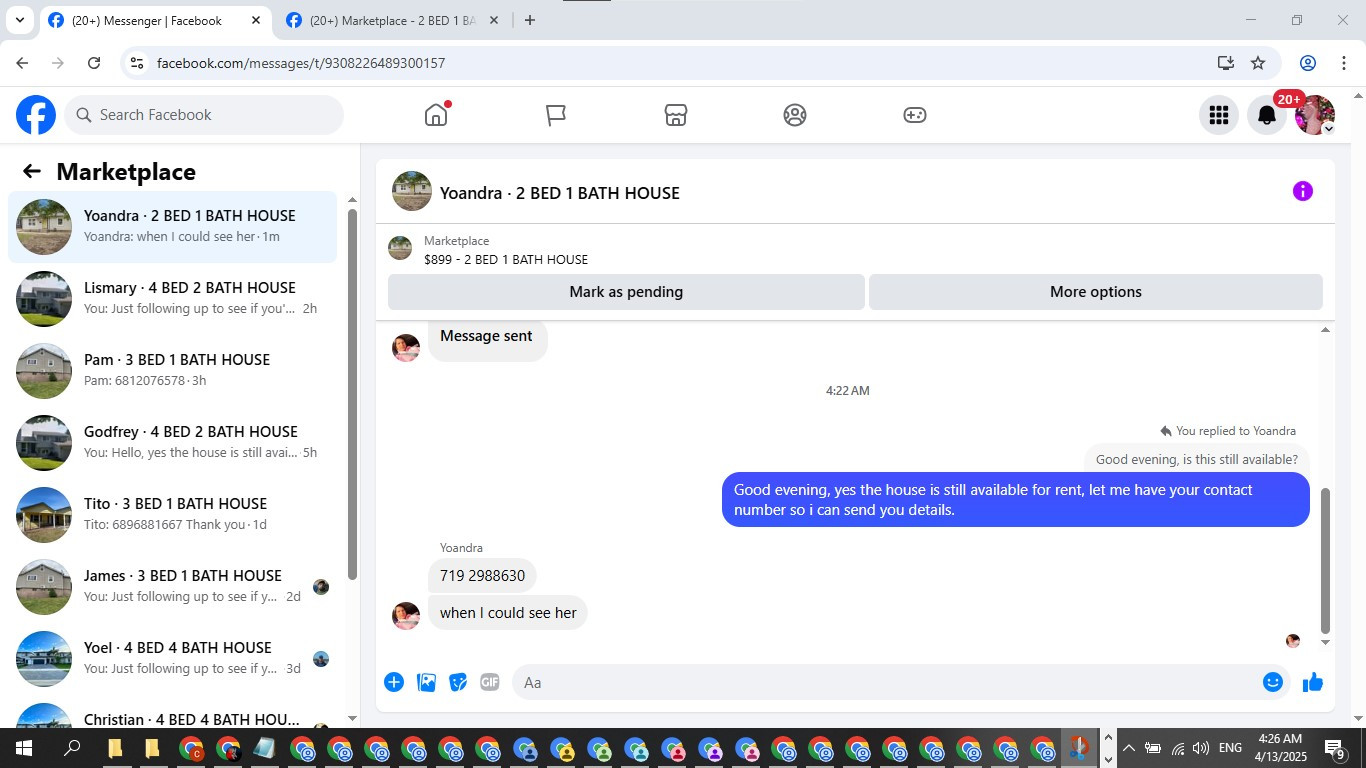The image size is (1366, 768).
Task: Open Pam 3 BED 1 BATH conversation
Action: (x=173, y=371)
